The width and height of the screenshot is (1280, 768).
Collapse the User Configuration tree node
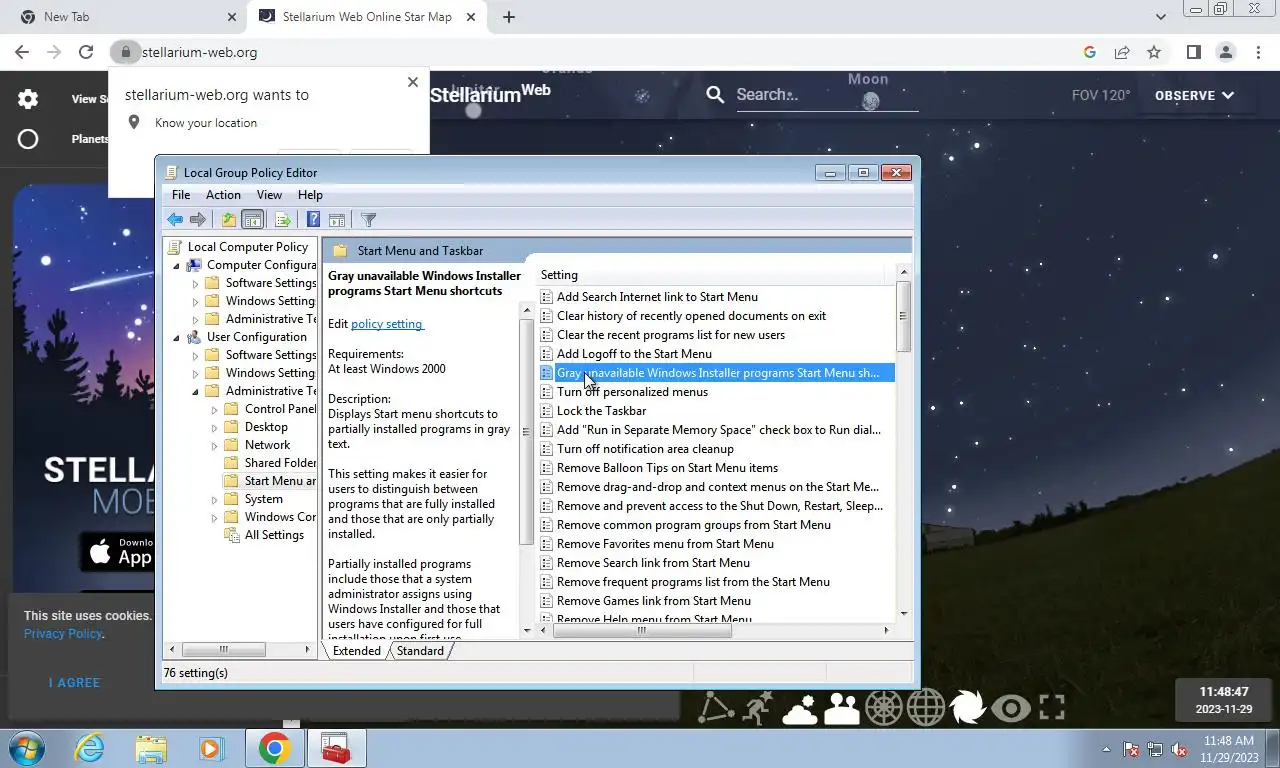[177, 337]
